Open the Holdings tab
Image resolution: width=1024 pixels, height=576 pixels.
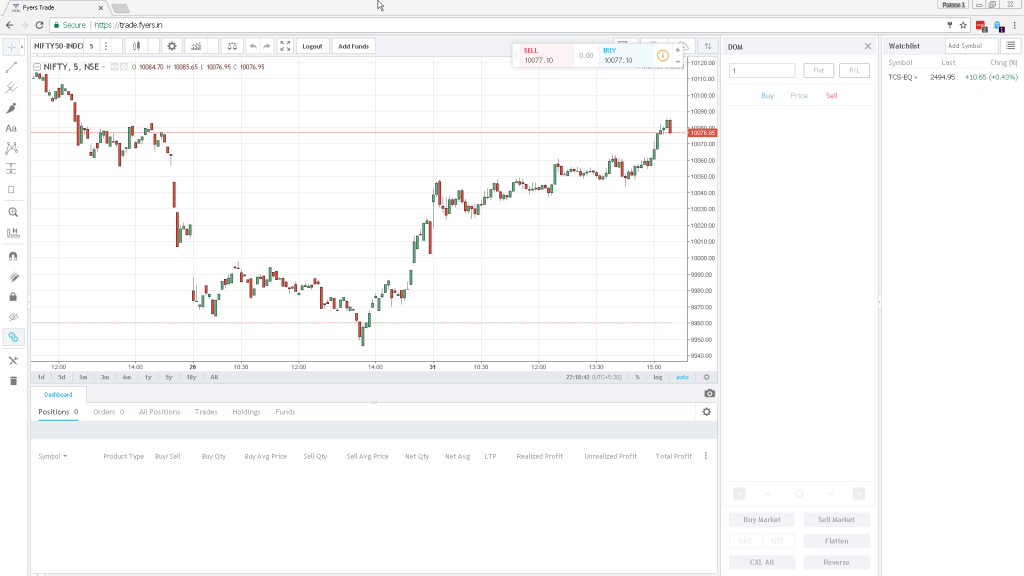click(x=246, y=411)
